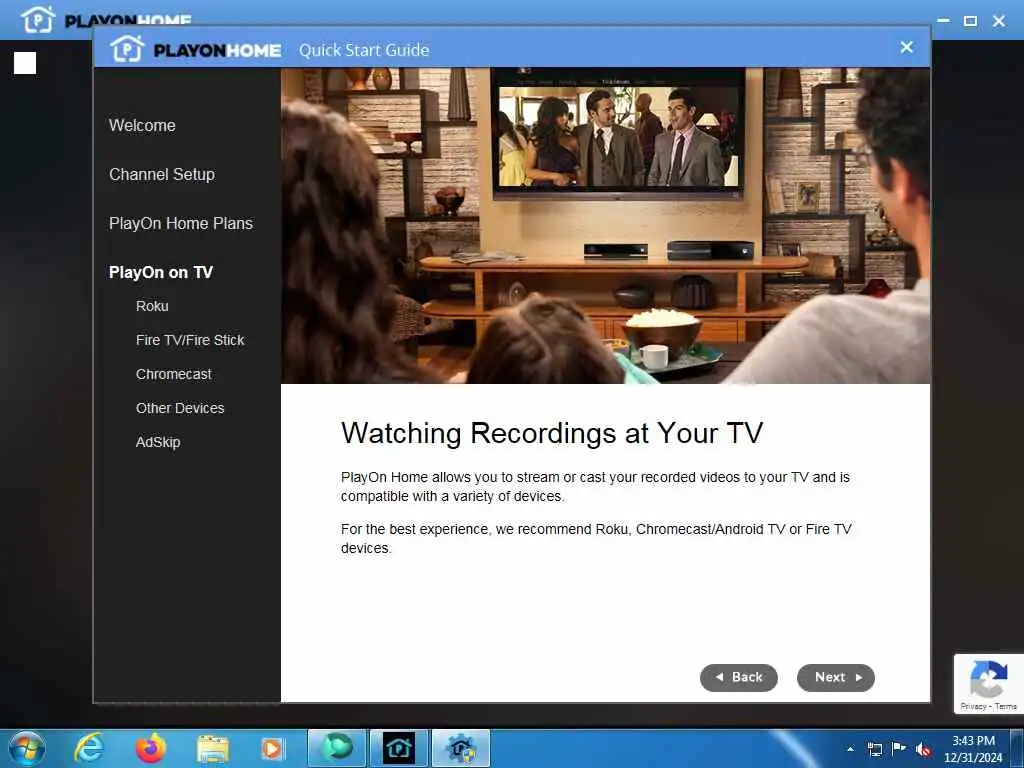Open the Welcome section

click(142, 125)
